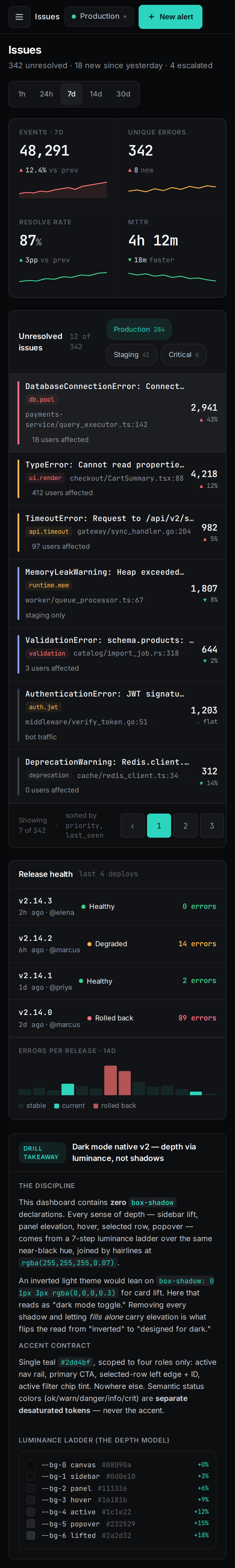Screen dimensions: 235x1568
Task: Select the 14d time range
Action: coord(96,94)
